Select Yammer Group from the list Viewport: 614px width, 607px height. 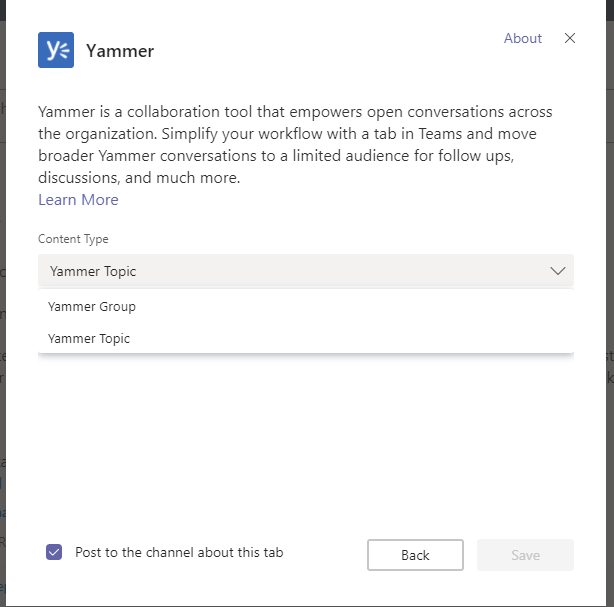click(x=92, y=307)
